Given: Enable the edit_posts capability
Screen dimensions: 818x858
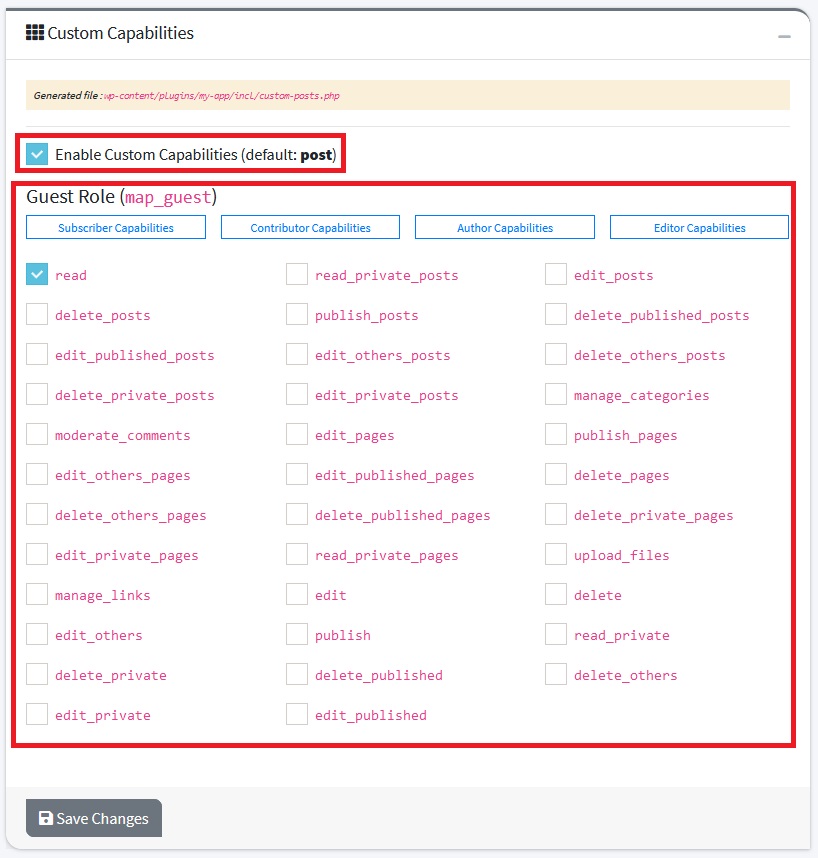Looking at the screenshot, I should pyautogui.click(x=556, y=275).
